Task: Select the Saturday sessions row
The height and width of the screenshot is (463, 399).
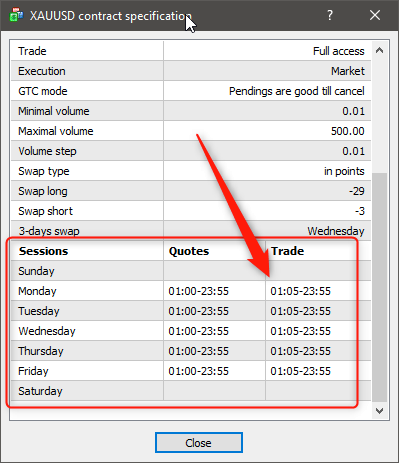Action: click(191, 391)
